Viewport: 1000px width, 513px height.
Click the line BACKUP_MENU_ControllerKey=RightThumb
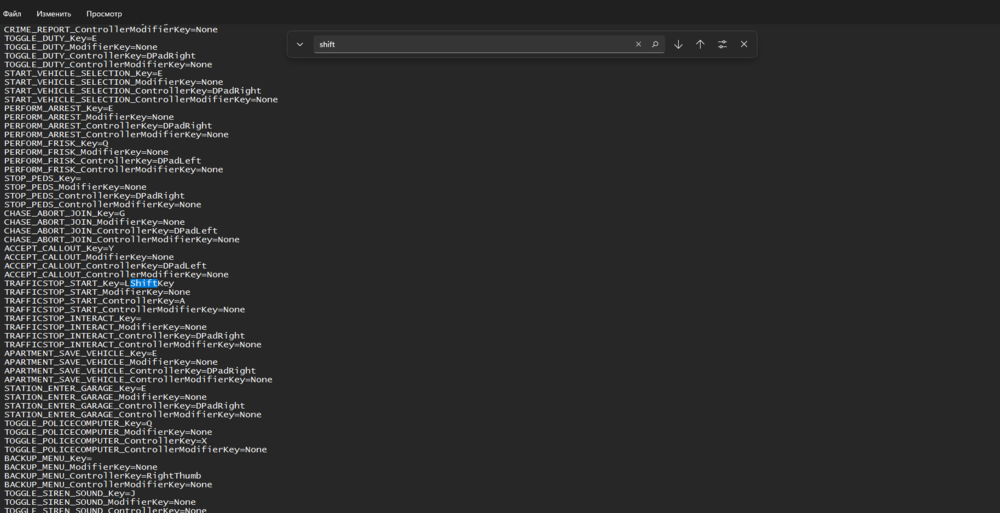(103, 476)
